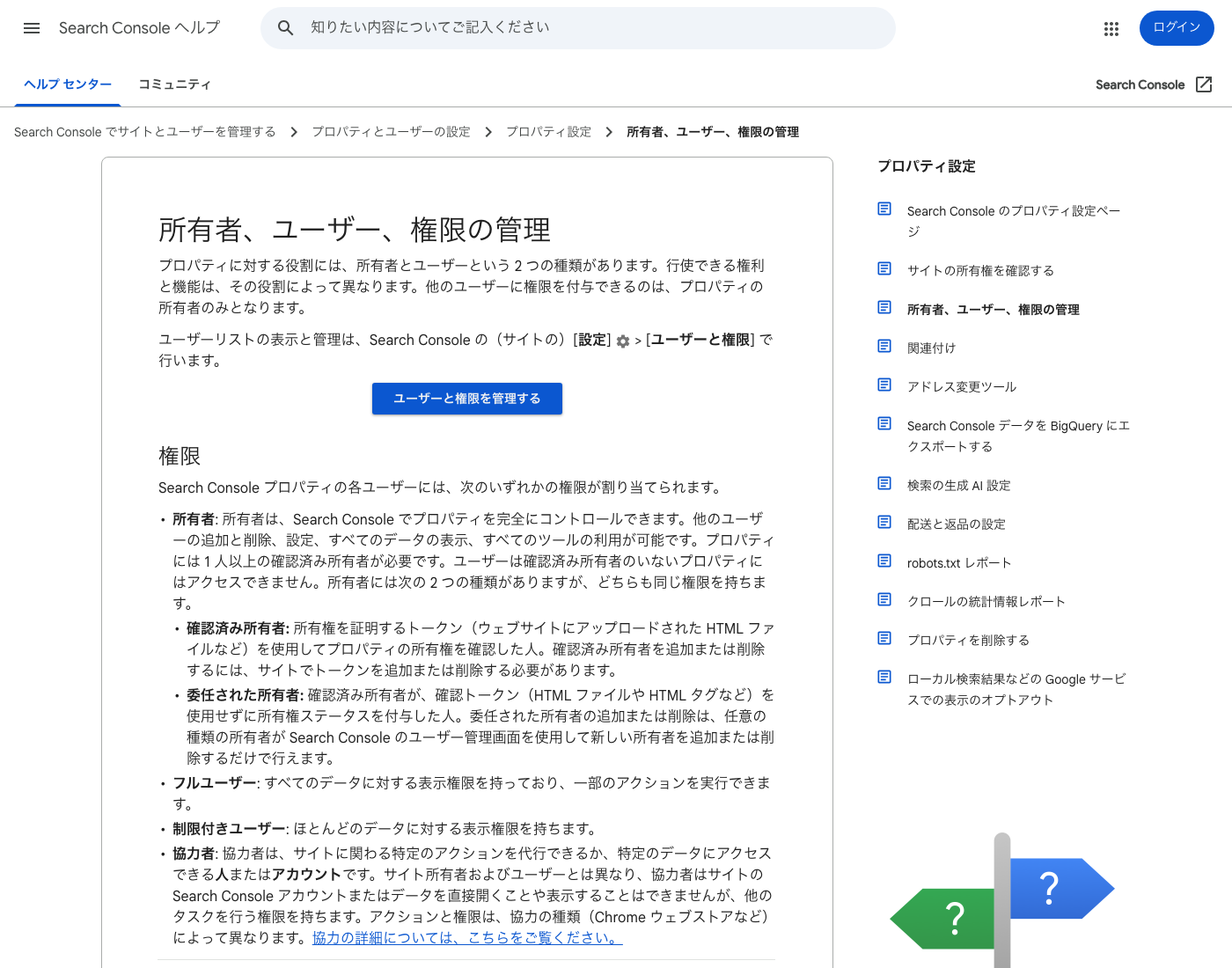Click article icon beside プロパティを削除する
The image size is (1232, 968).
coord(884,638)
